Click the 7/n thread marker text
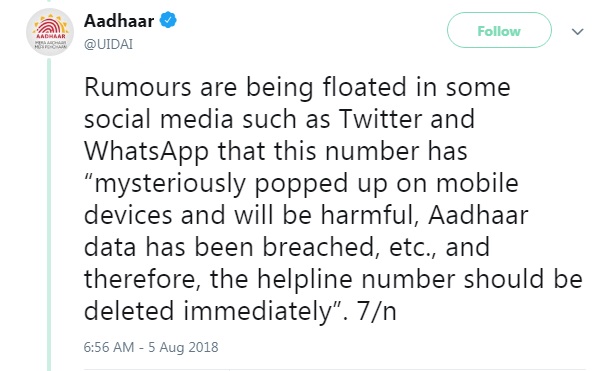Viewport: 614px width, 371px height. point(376,311)
